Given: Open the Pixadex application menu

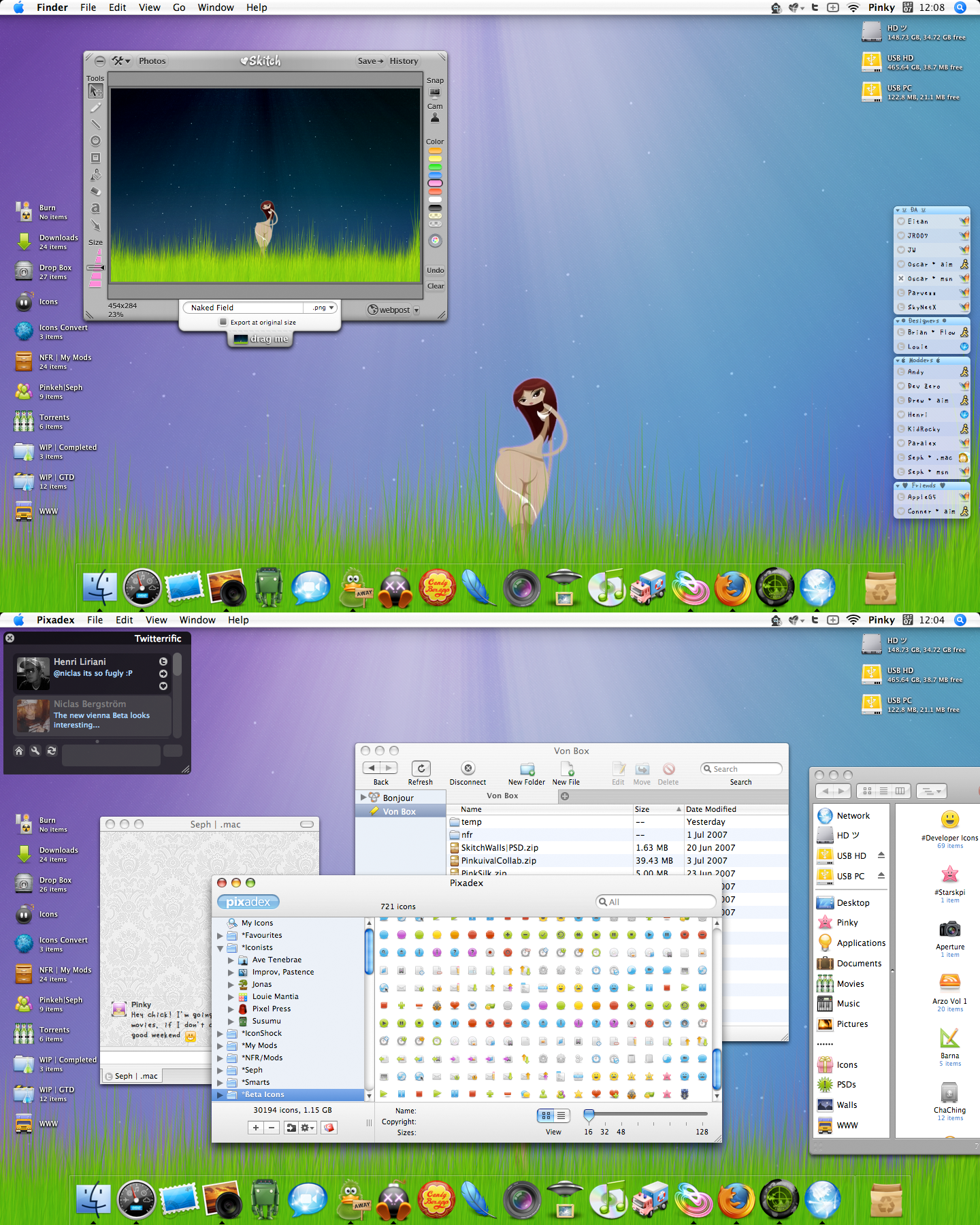Looking at the screenshot, I should (56, 620).
